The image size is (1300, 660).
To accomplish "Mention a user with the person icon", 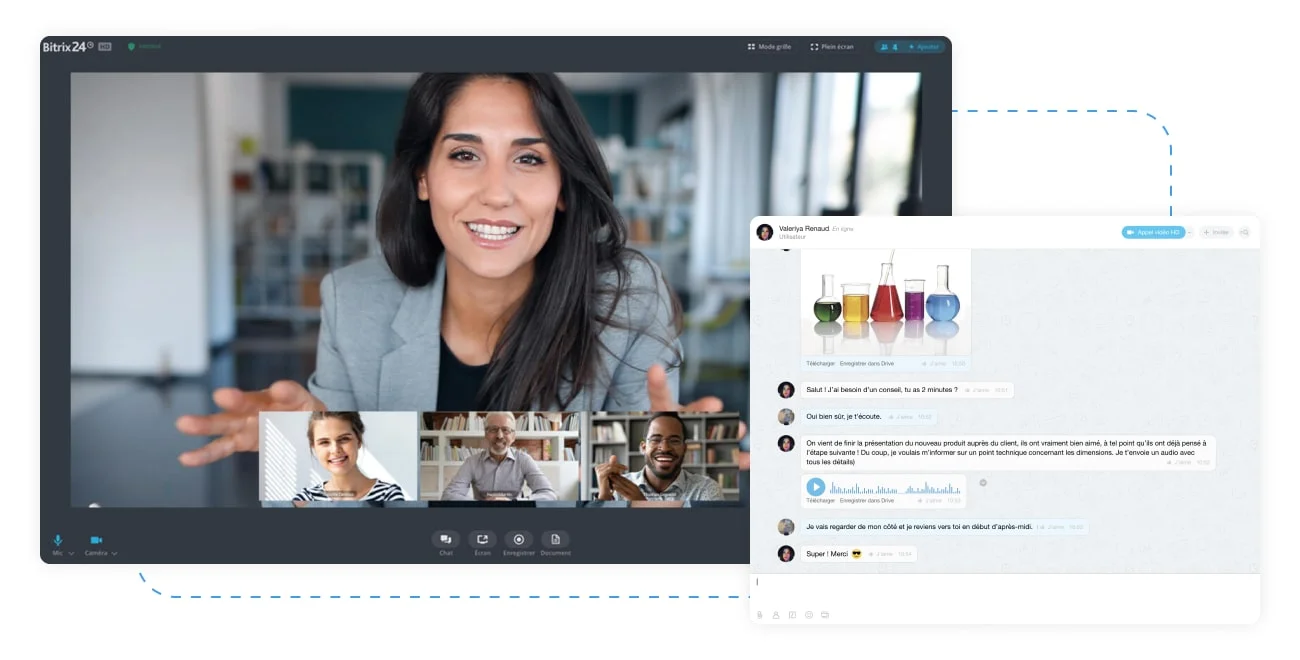I will coord(776,615).
